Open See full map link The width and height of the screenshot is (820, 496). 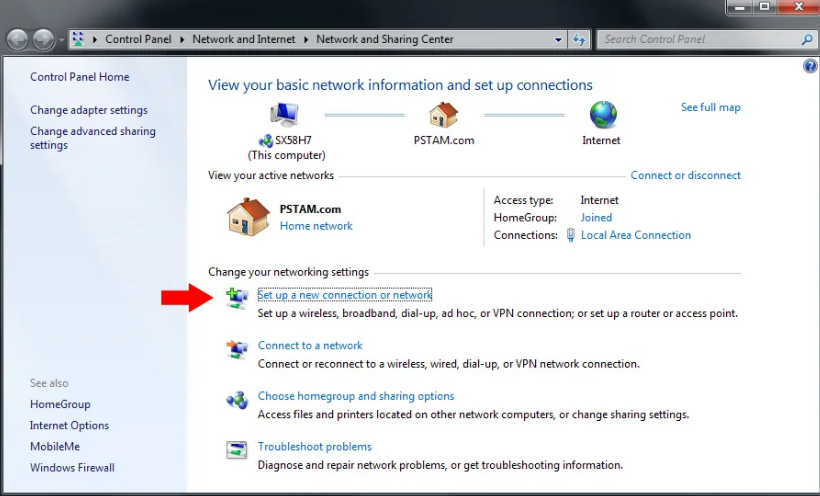click(711, 107)
